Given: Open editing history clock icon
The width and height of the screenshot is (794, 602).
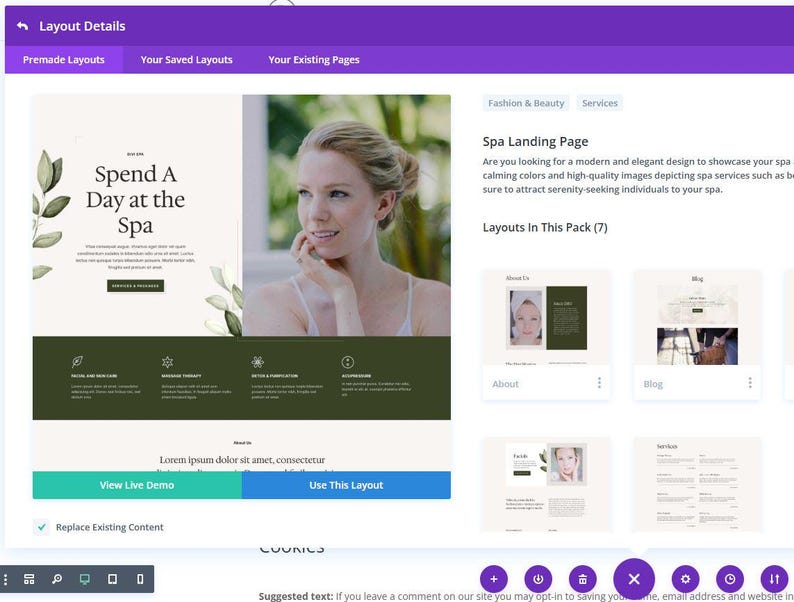Looking at the screenshot, I should pyautogui.click(x=730, y=579).
